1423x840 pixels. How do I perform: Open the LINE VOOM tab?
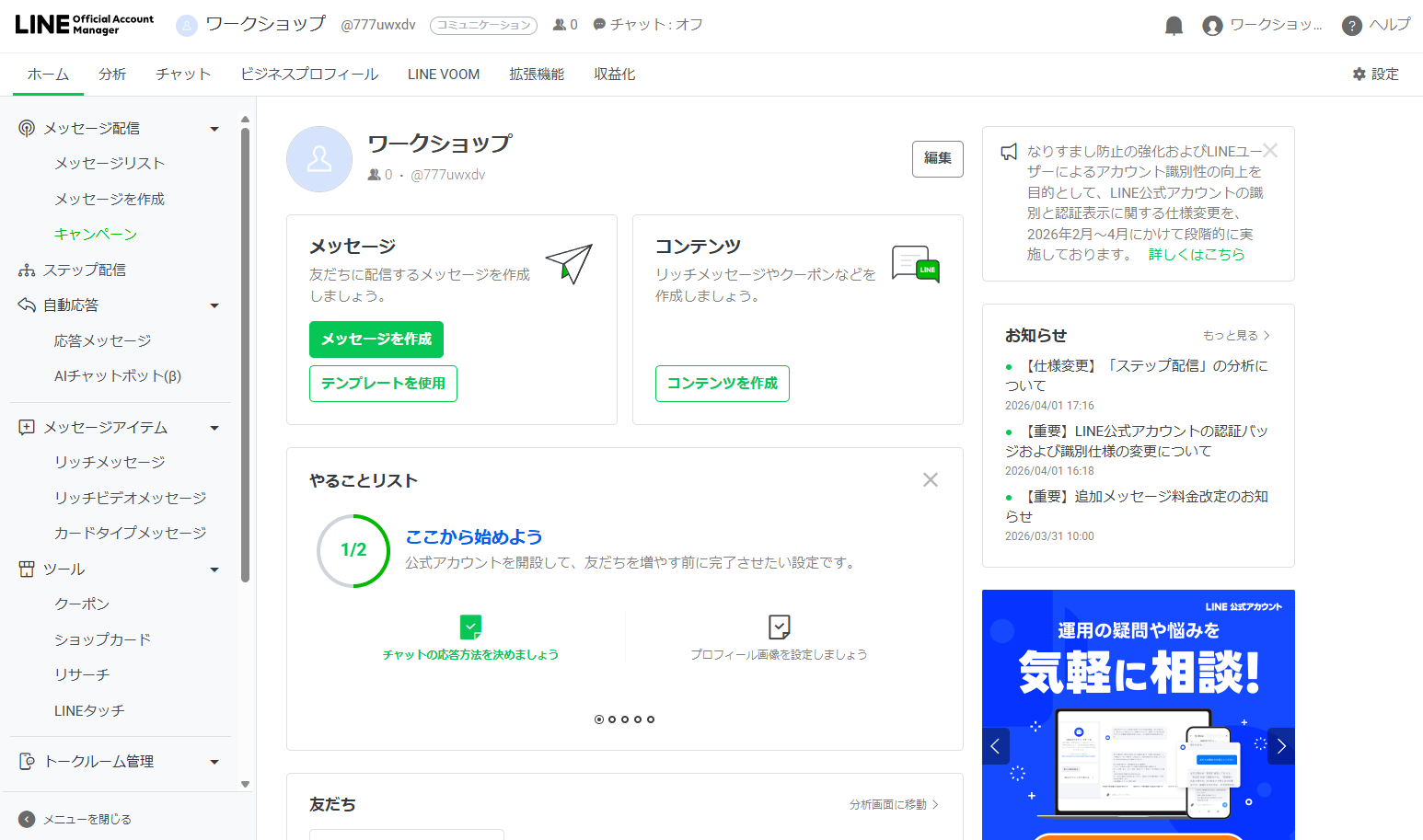[443, 74]
